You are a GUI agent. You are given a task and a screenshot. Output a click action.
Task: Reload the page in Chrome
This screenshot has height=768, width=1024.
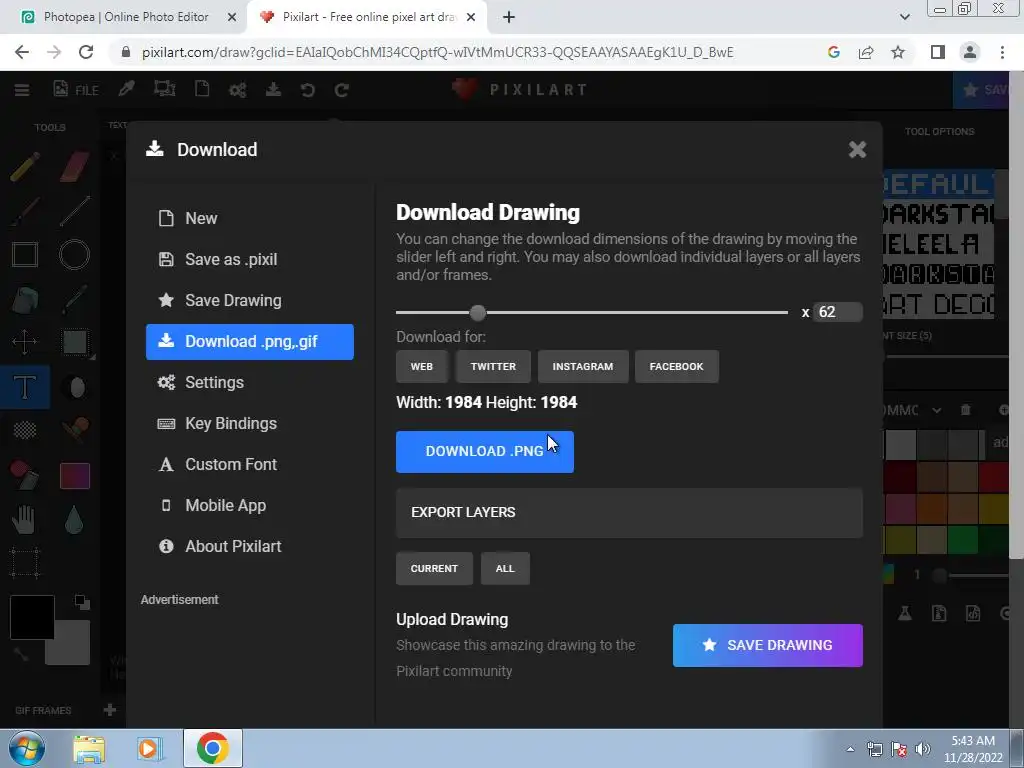86,52
